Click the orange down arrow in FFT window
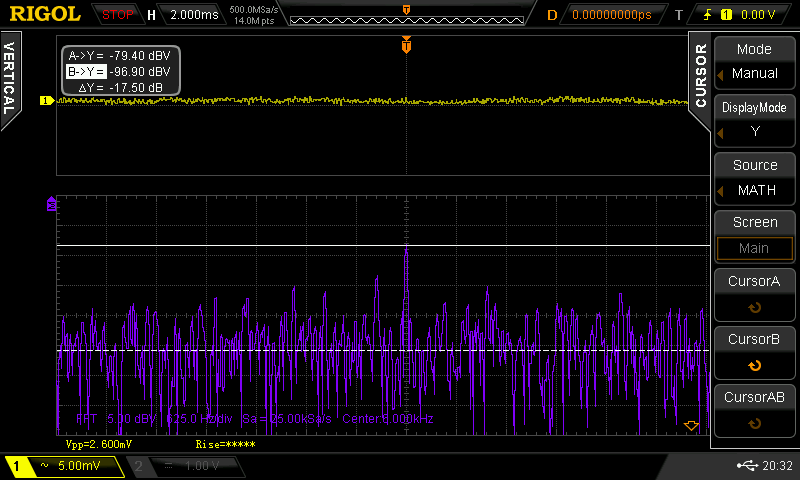The height and width of the screenshot is (480, 800). pos(691,425)
